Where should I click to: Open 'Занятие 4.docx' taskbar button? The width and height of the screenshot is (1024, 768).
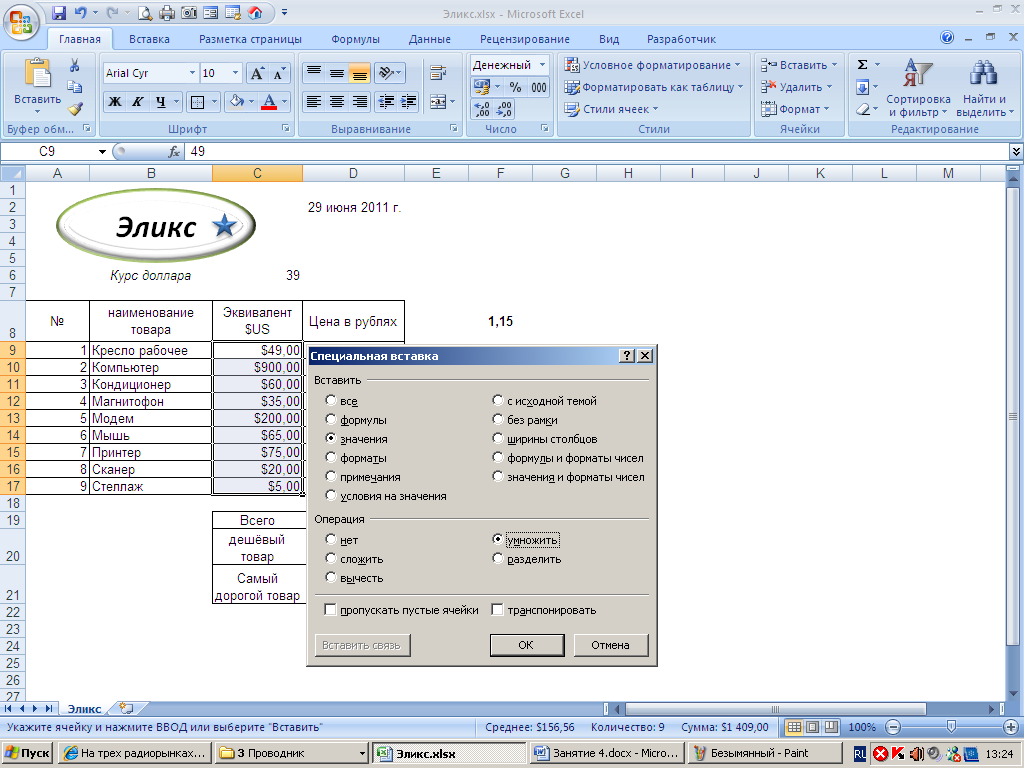607,753
